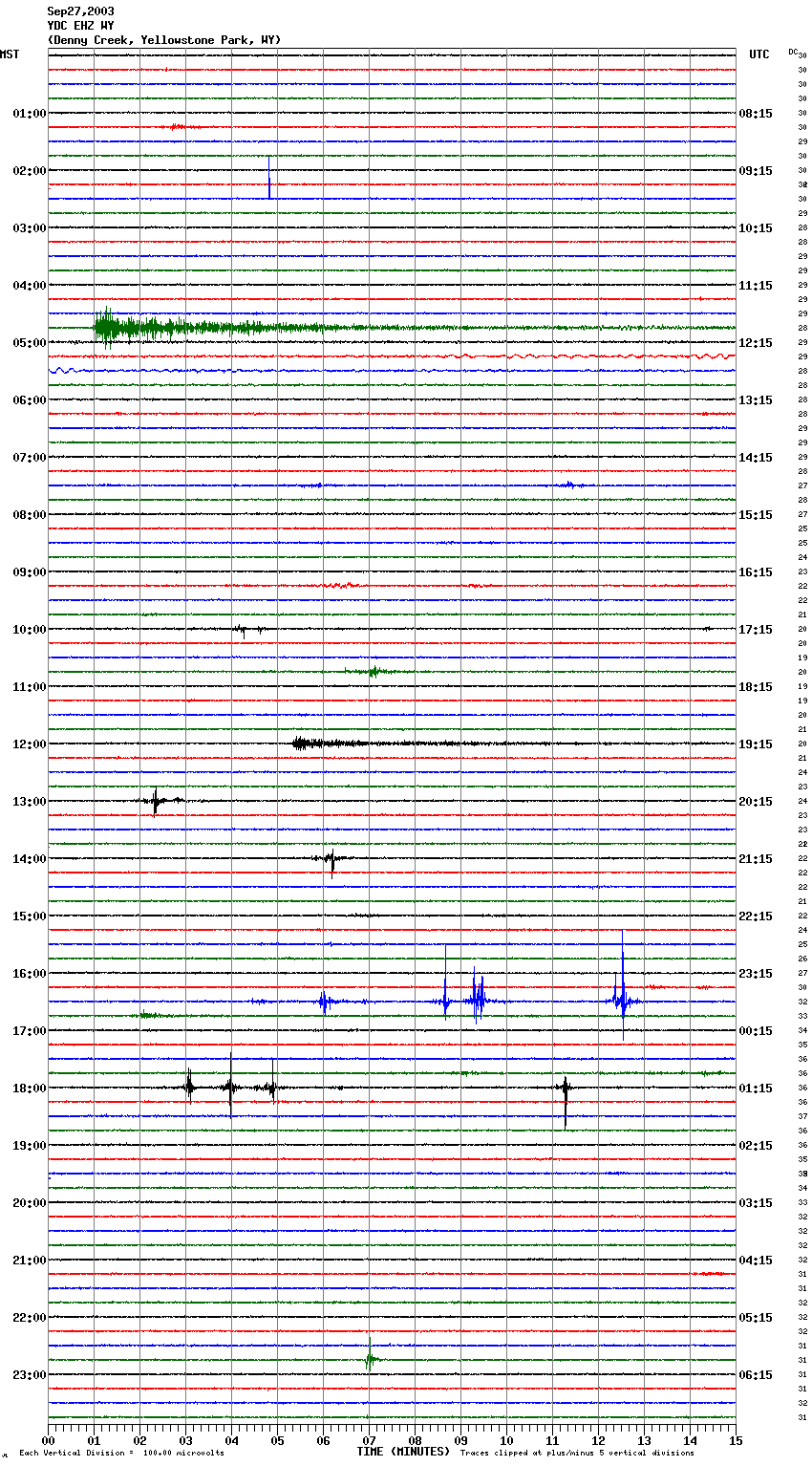
Task: Click the TIME (MINUTES) axis label
Action: pyautogui.click(x=403, y=1452)
